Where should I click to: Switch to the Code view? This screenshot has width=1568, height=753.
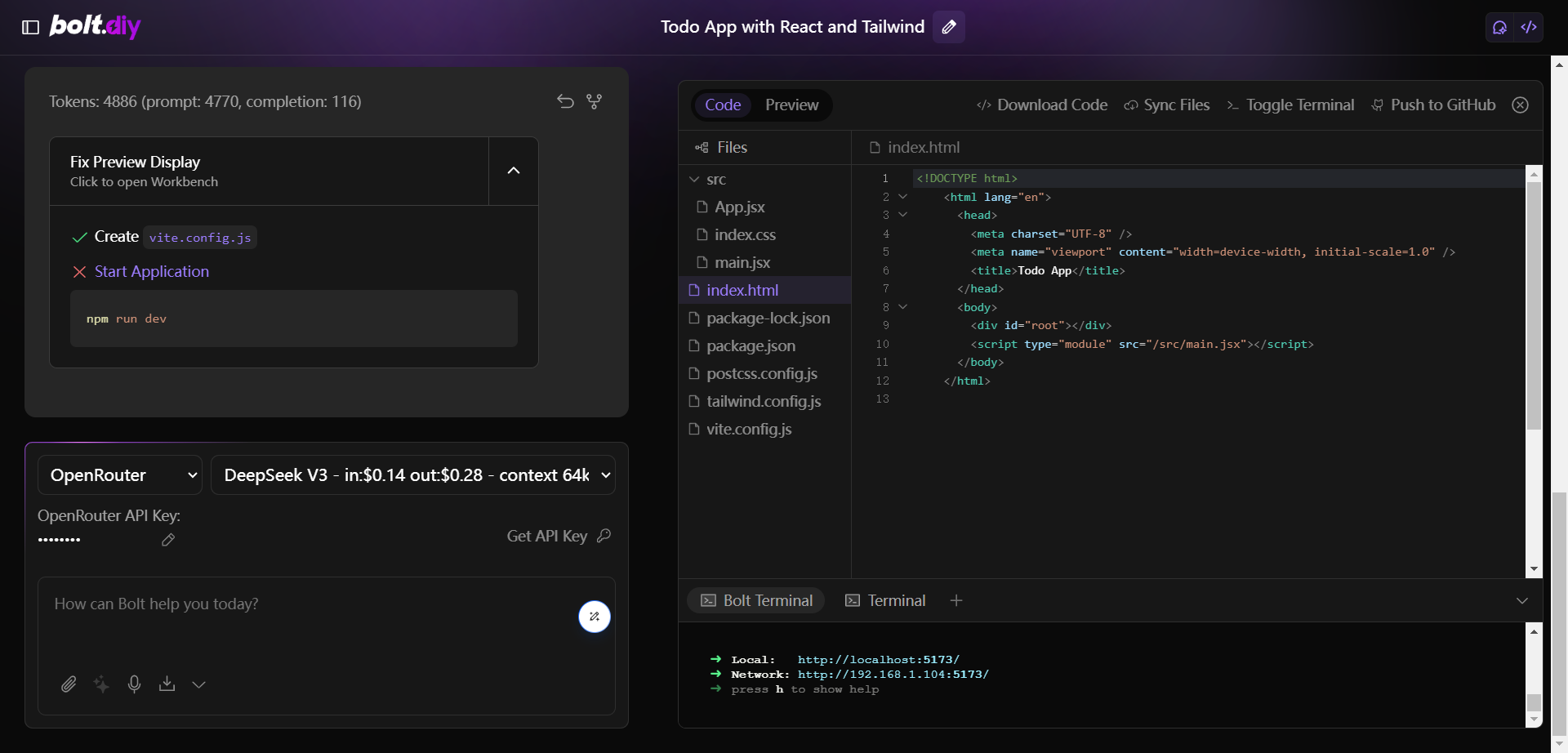723,105
